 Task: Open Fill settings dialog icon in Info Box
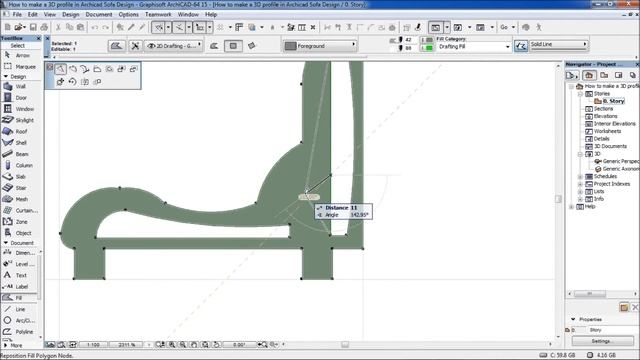(116, 46)
